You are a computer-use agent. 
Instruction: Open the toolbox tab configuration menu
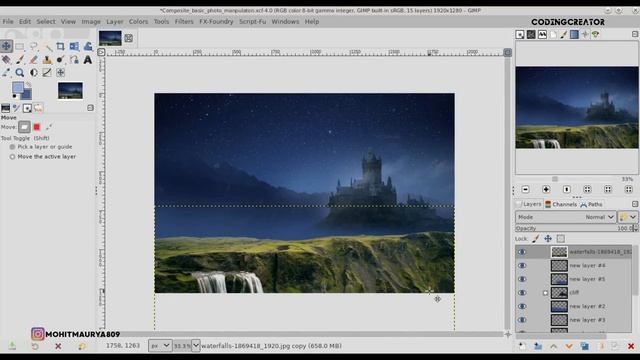[x=90, y=108]
